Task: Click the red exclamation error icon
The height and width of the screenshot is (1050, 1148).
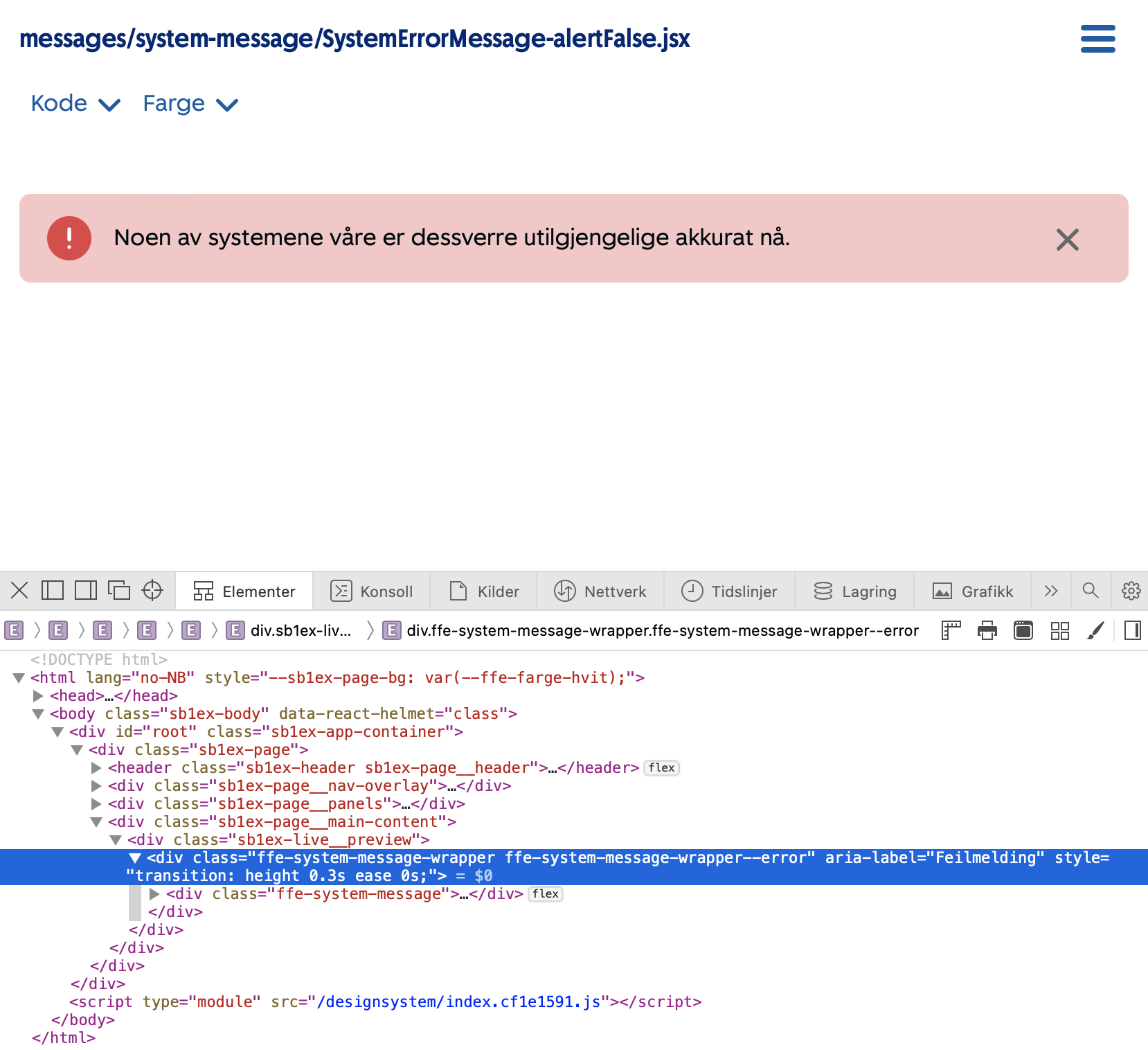Action: pyautogui.click(x=69, y=238)
